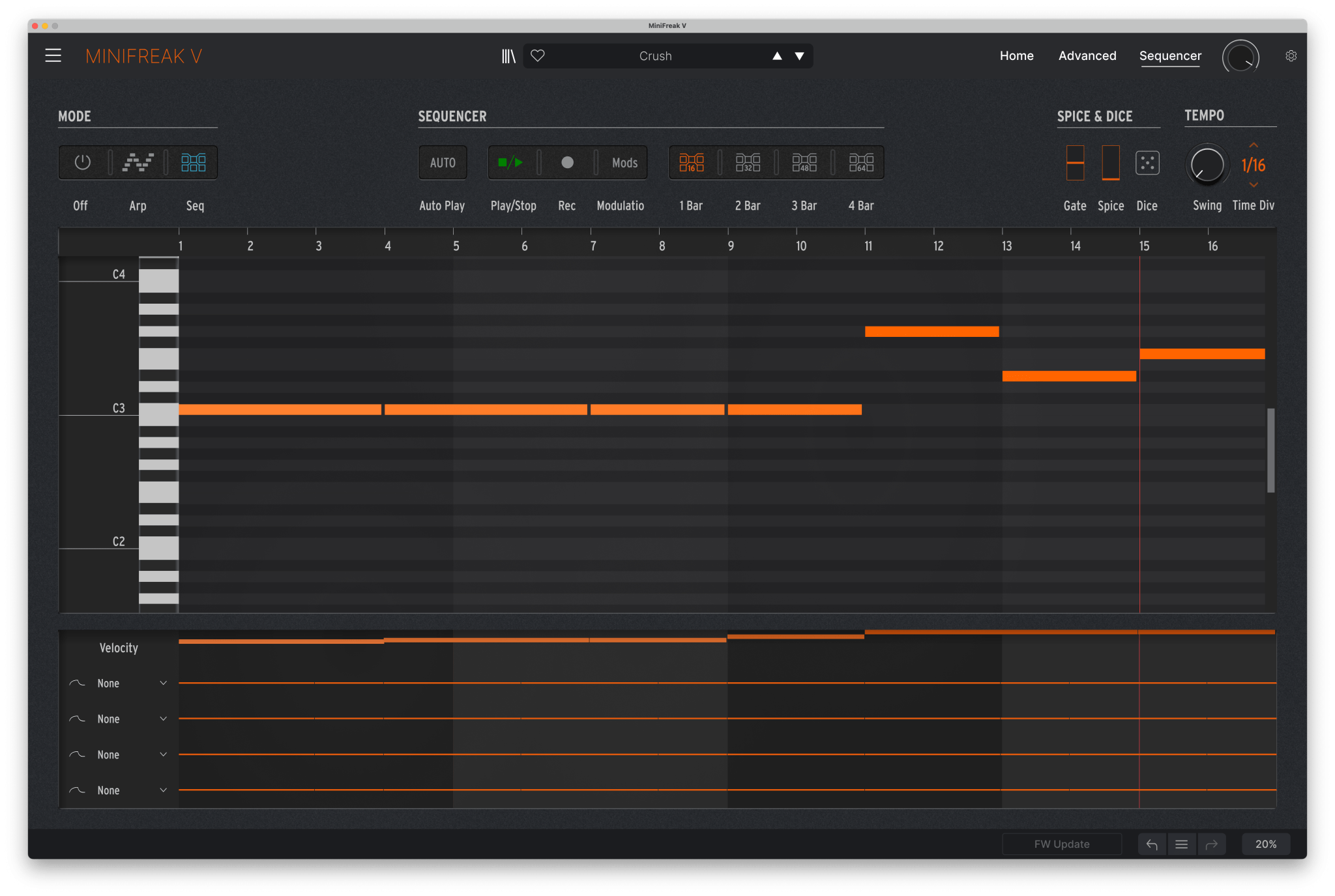Switch to the Home tab
1335x896 pixels.
1016,56
